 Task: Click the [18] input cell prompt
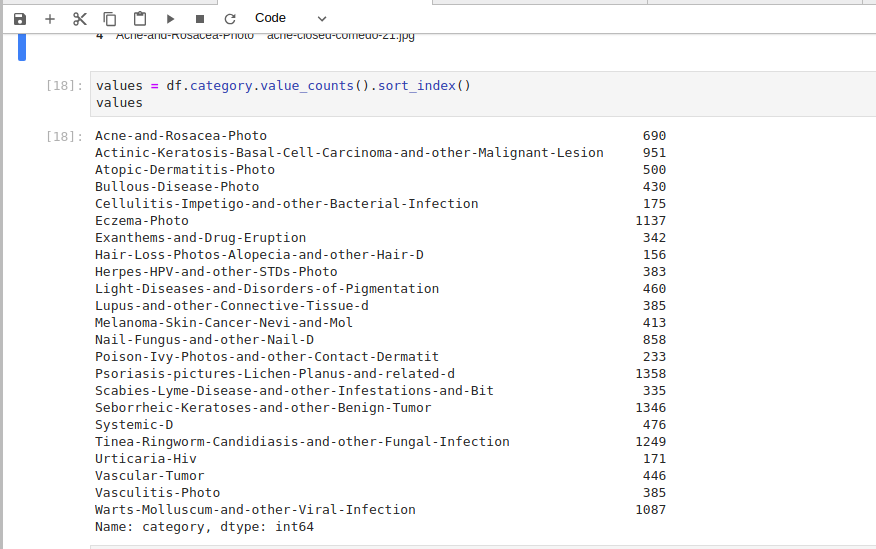click(x=65, y=86)
